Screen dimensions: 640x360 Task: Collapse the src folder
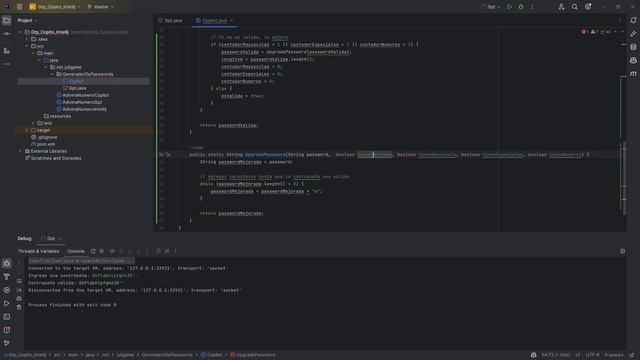[x=27, y=46]
